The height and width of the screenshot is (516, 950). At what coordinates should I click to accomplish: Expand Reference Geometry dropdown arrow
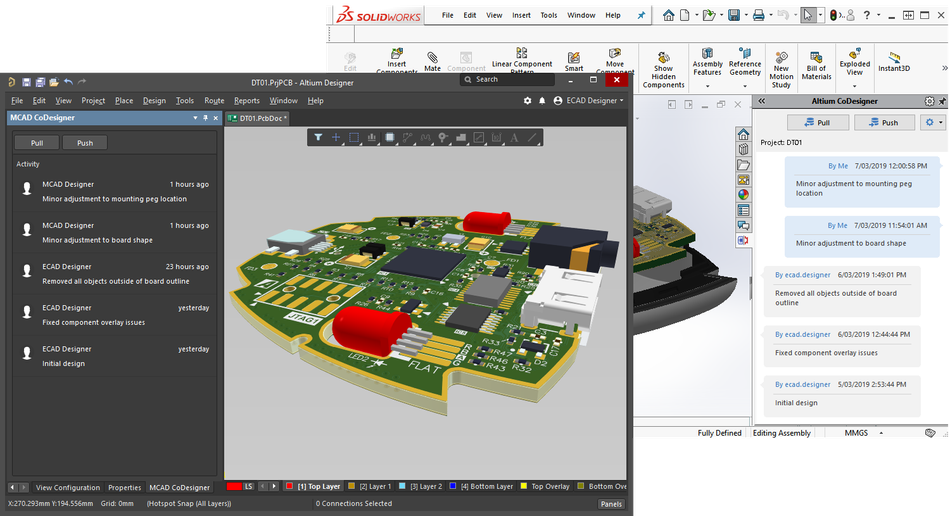coord(745,86)
